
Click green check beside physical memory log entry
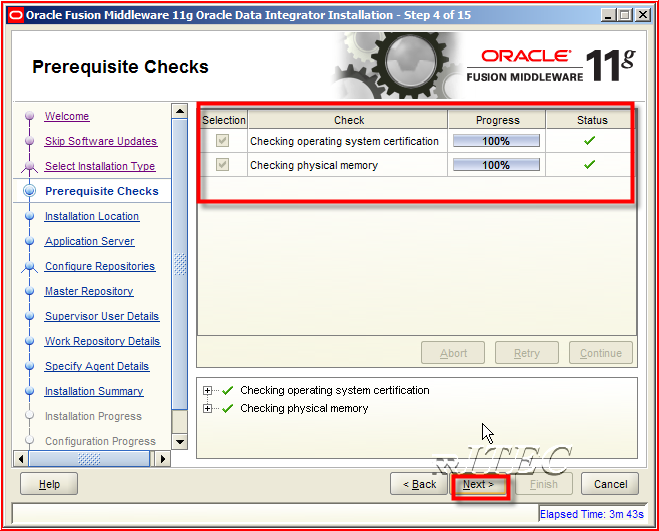pyautogui.click(x=227, y=408)
